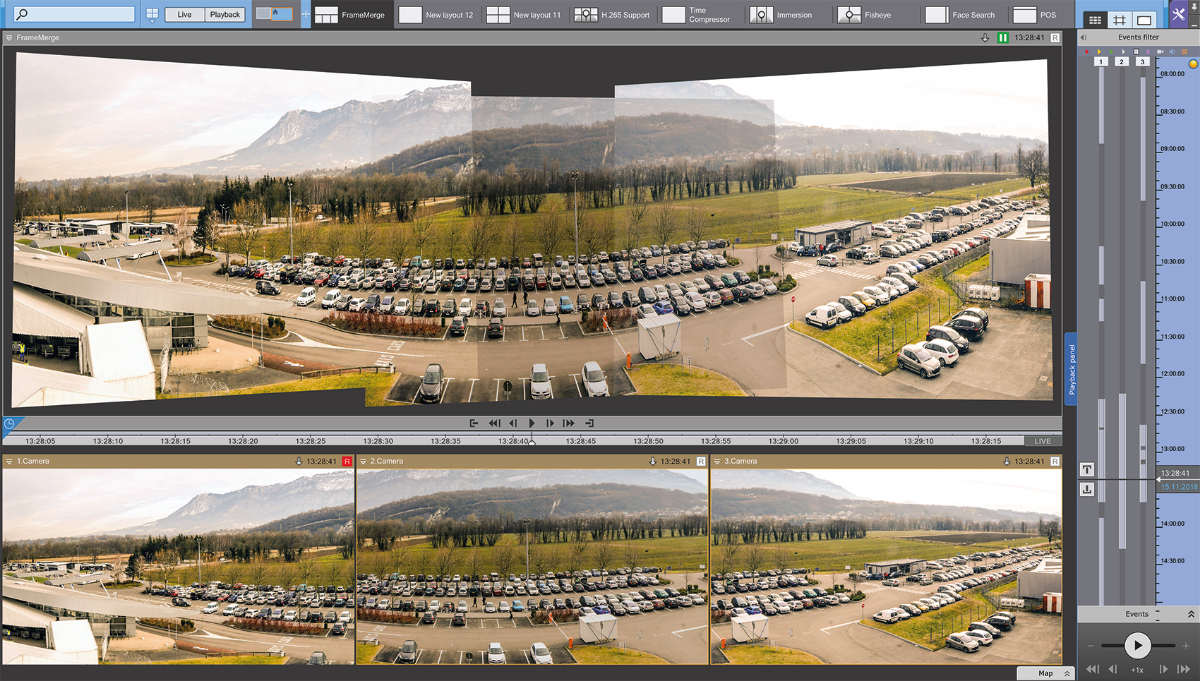Click the large play button in playback panel
The width and height of the screenshot is (1200, 681).
1137,645
